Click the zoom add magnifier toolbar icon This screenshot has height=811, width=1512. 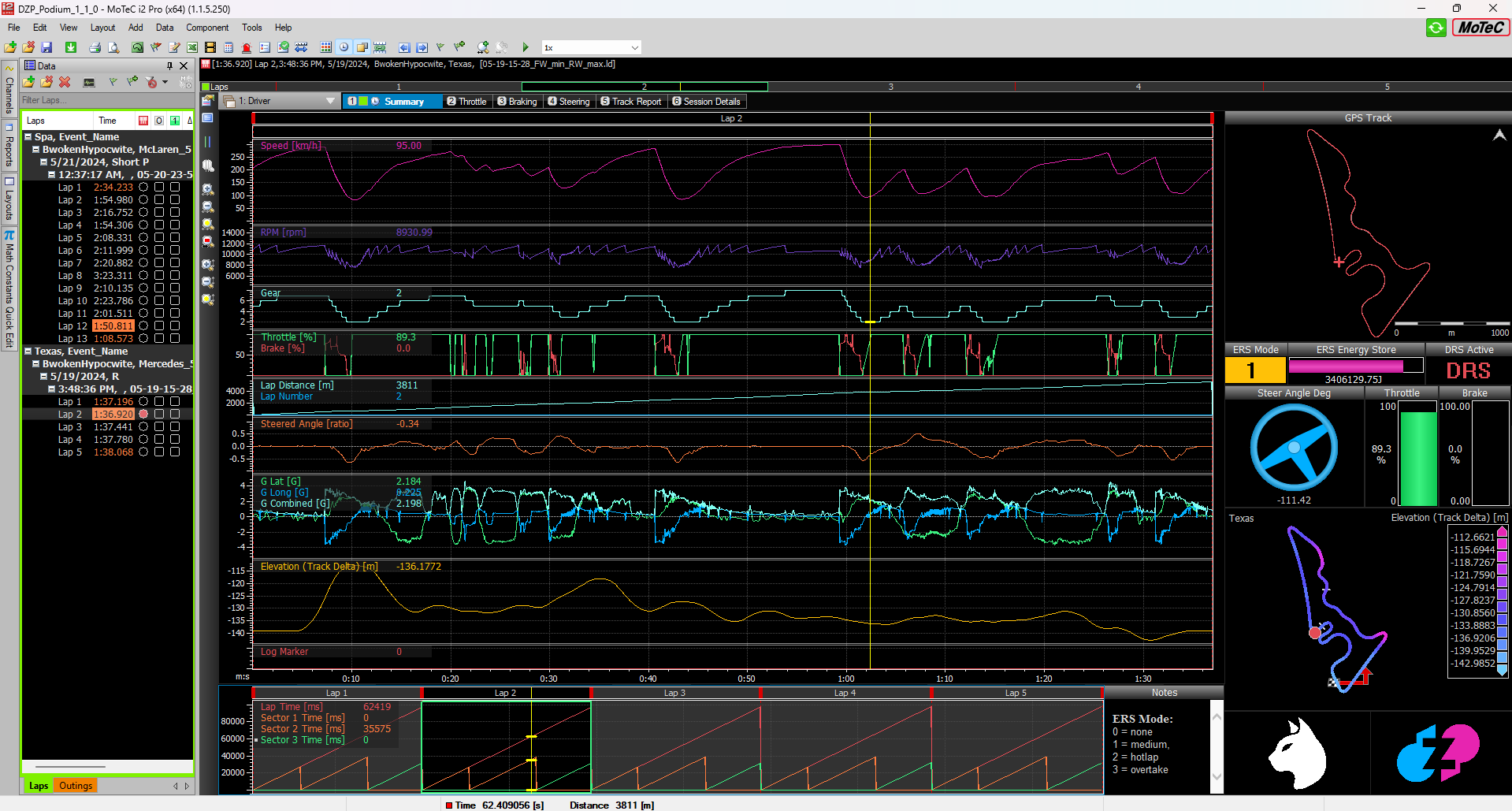click(x=483, y=47)
